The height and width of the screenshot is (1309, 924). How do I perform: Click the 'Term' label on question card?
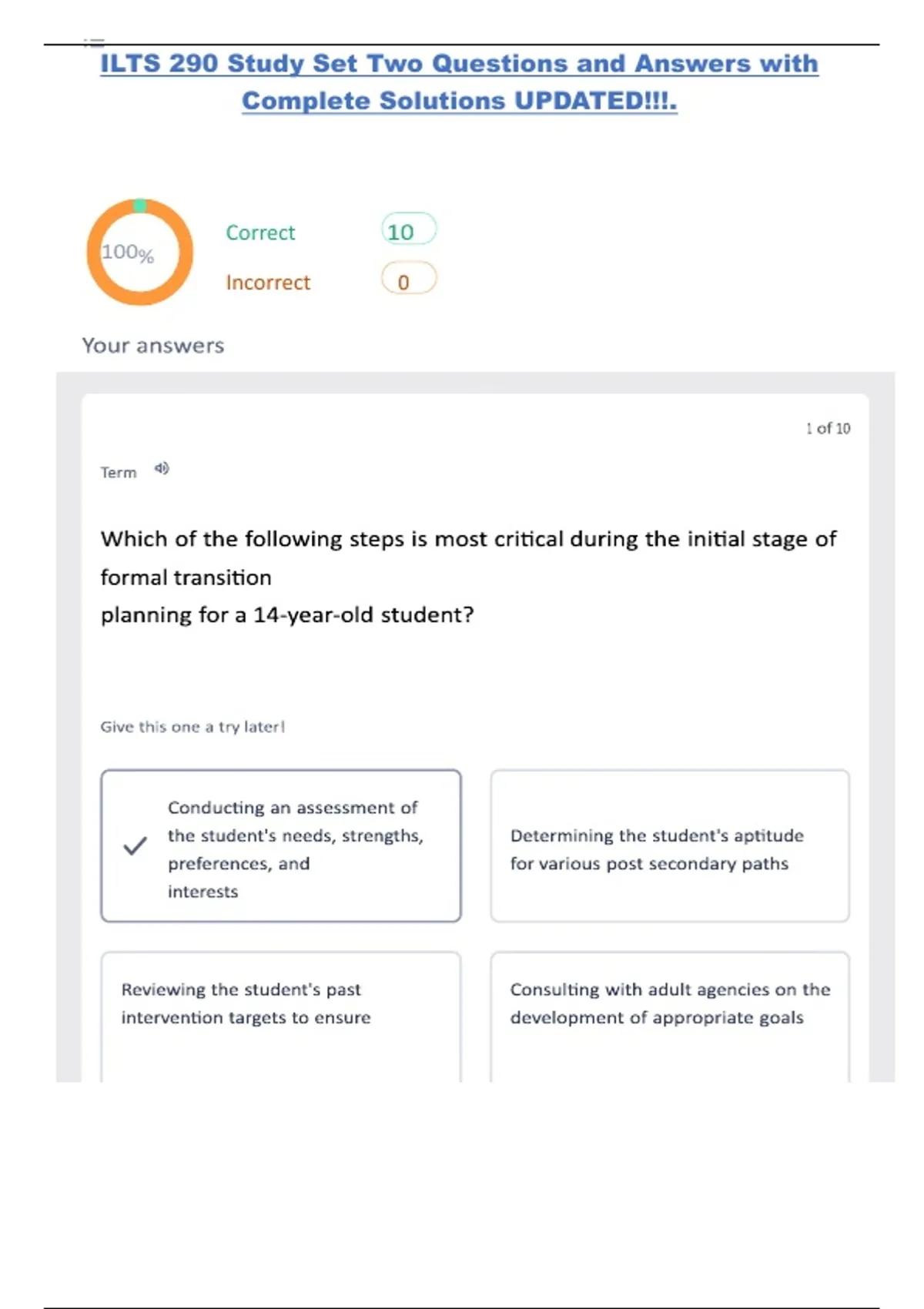[118, 473]
